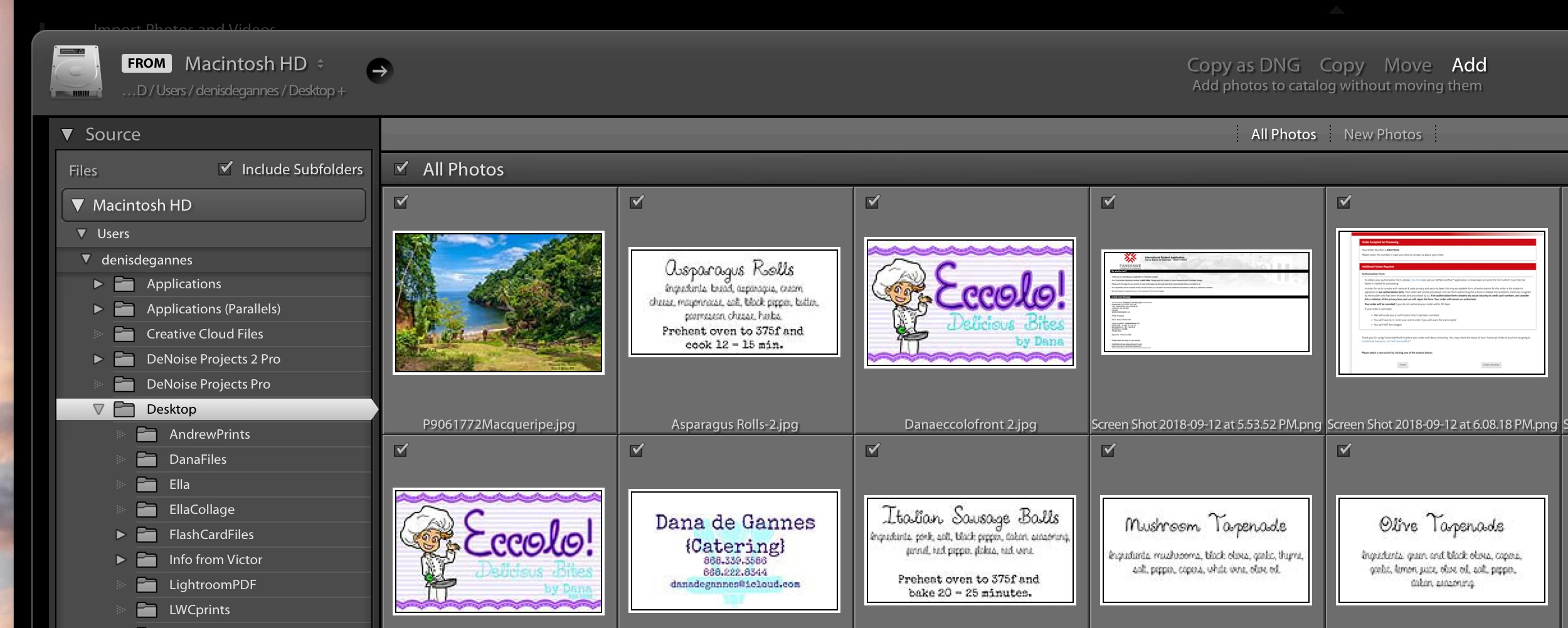Click the Desktop folder icon
The image size is (1568, 628).
click(124, 409)
